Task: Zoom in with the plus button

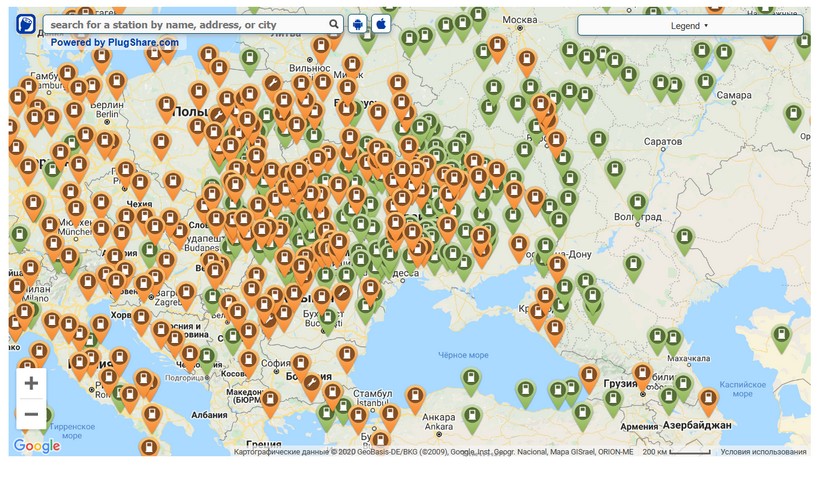Action: point(31,383)
